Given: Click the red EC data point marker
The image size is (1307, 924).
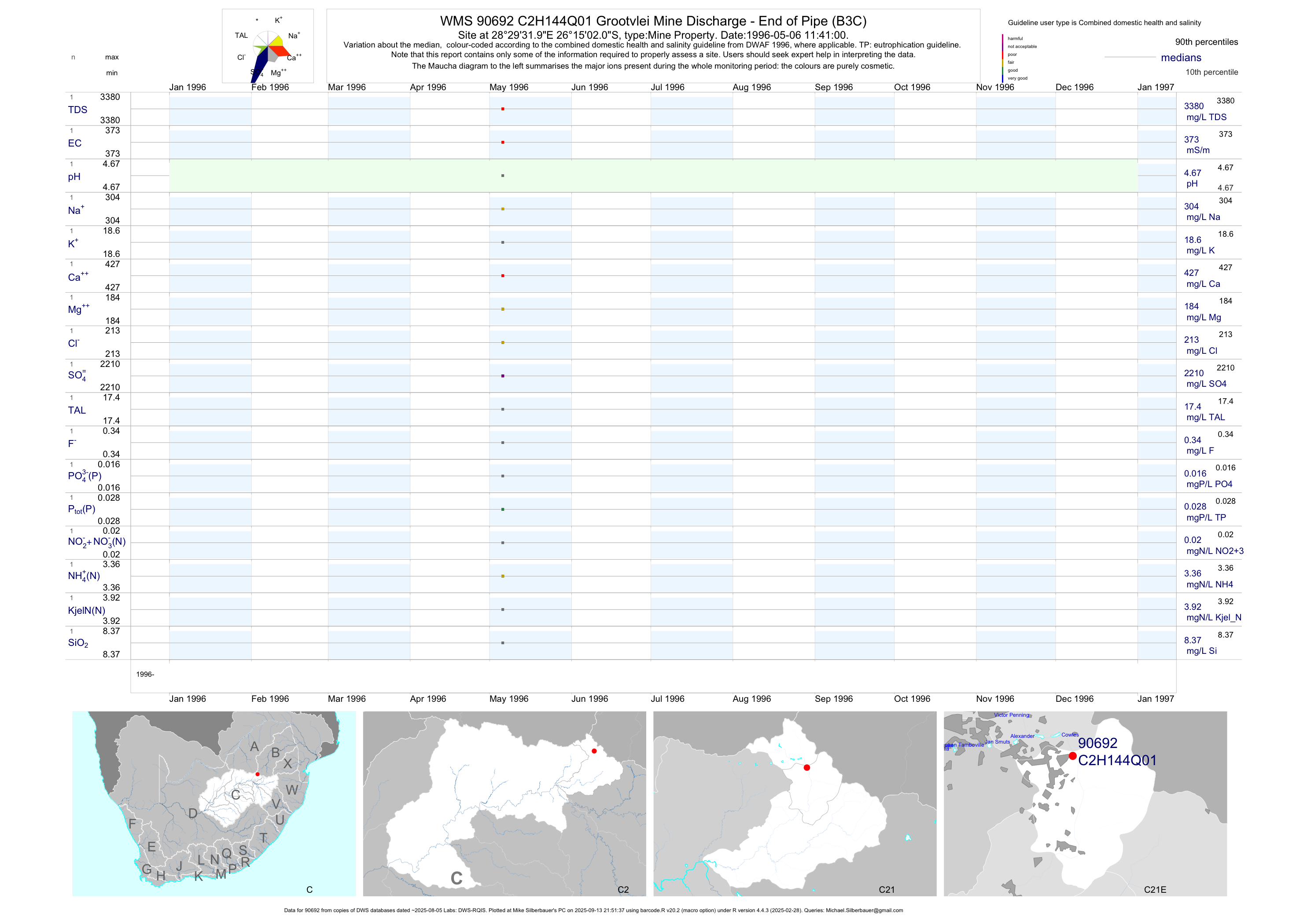Looking at the screenshot, I should pyautogui.click(x=503, y=142).
